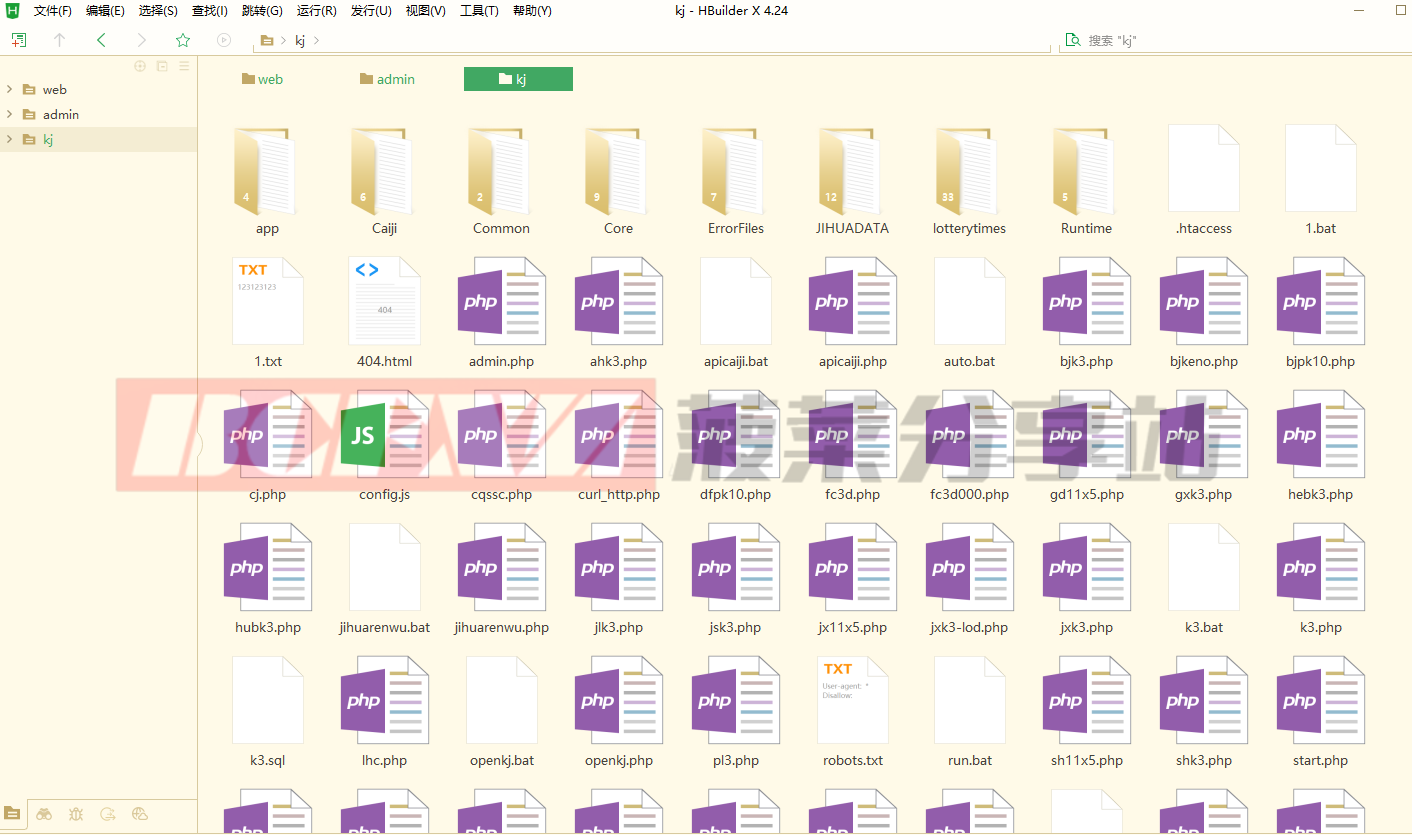Image resolution: width=1412 pixels, height=835 pixels.
Task: Open the 运行(R) menu
Action: point(316,11)
